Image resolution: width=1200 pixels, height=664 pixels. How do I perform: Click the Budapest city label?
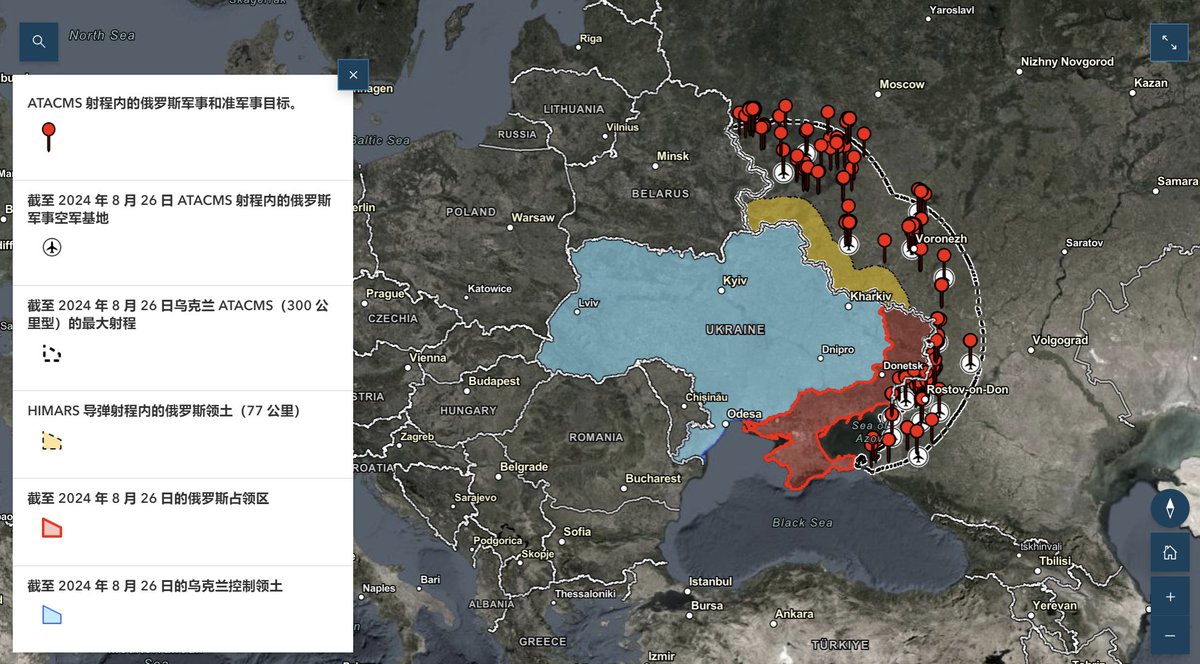coord(495,381)
